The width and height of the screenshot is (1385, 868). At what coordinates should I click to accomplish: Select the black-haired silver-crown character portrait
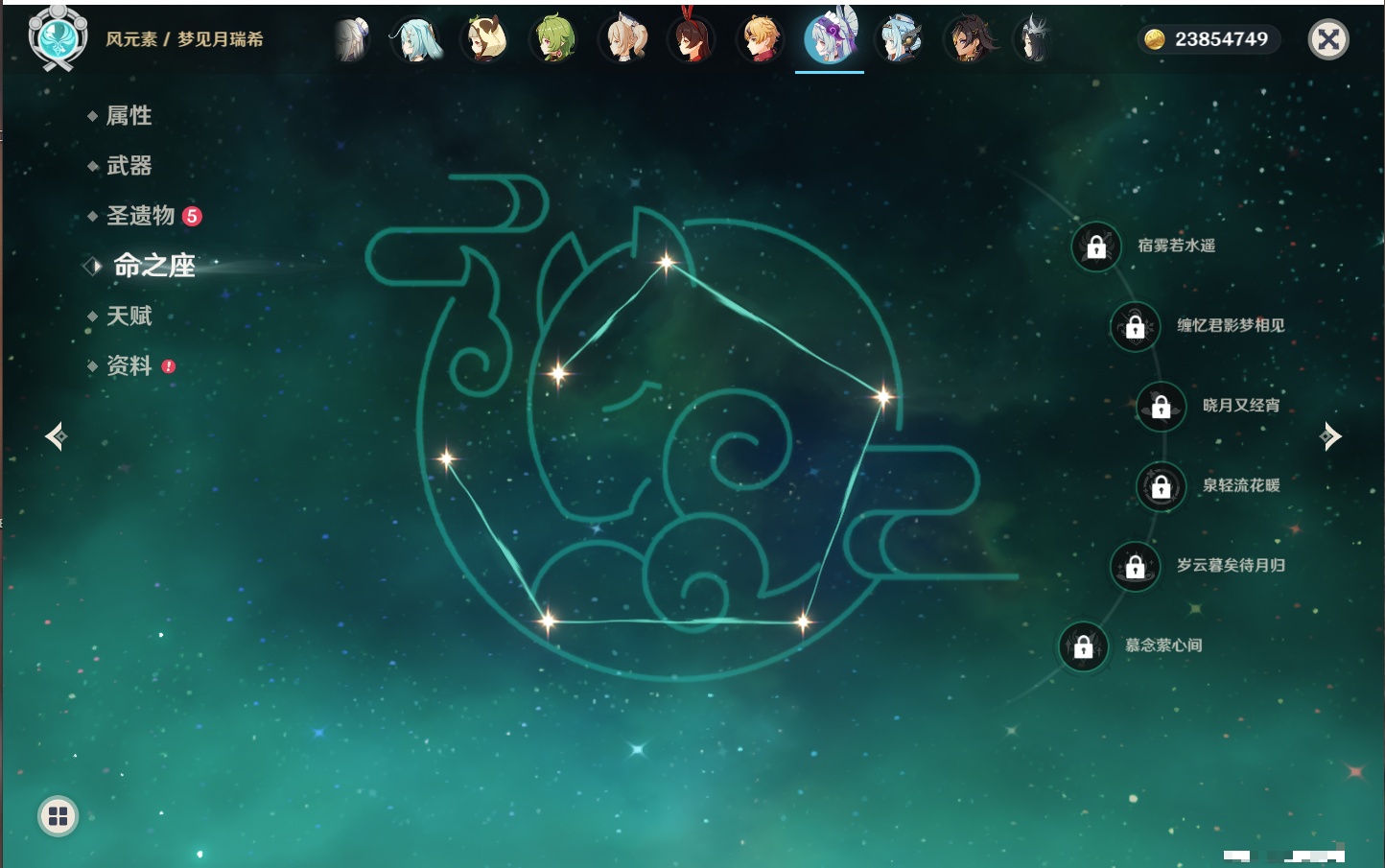coord(1035,40)
